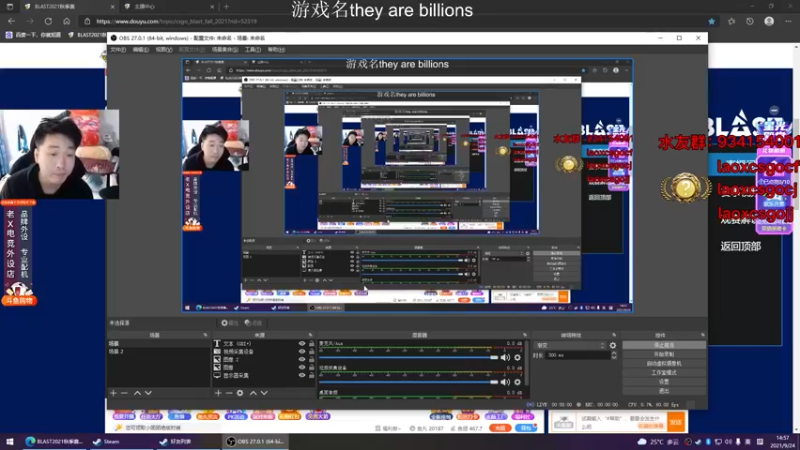The width and height of the screenshot is (800, 450).
Task: Open 视频采集设备 audio settings gear
Action: click(517, 382)
